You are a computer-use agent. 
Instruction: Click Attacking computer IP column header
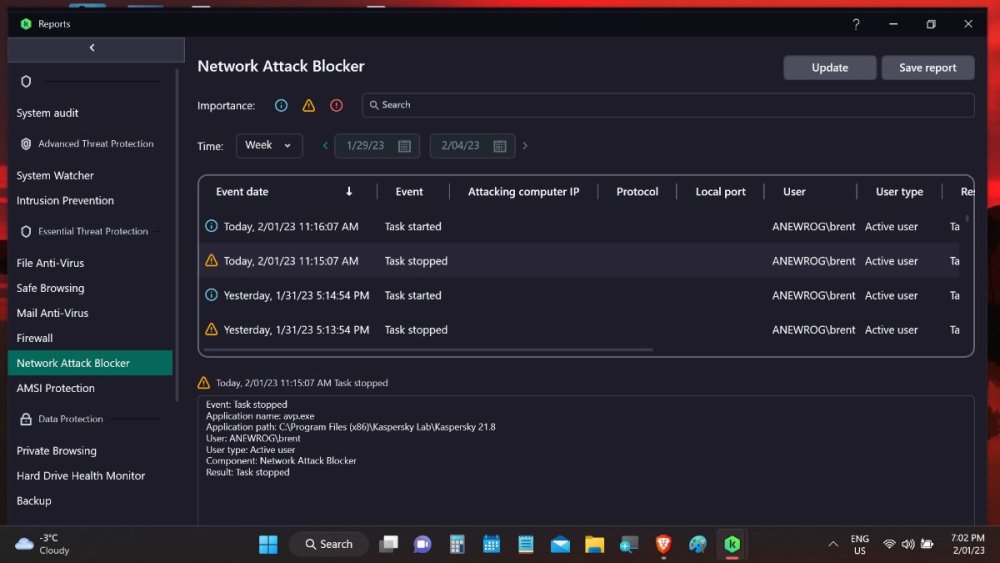[x=524, y=192]
